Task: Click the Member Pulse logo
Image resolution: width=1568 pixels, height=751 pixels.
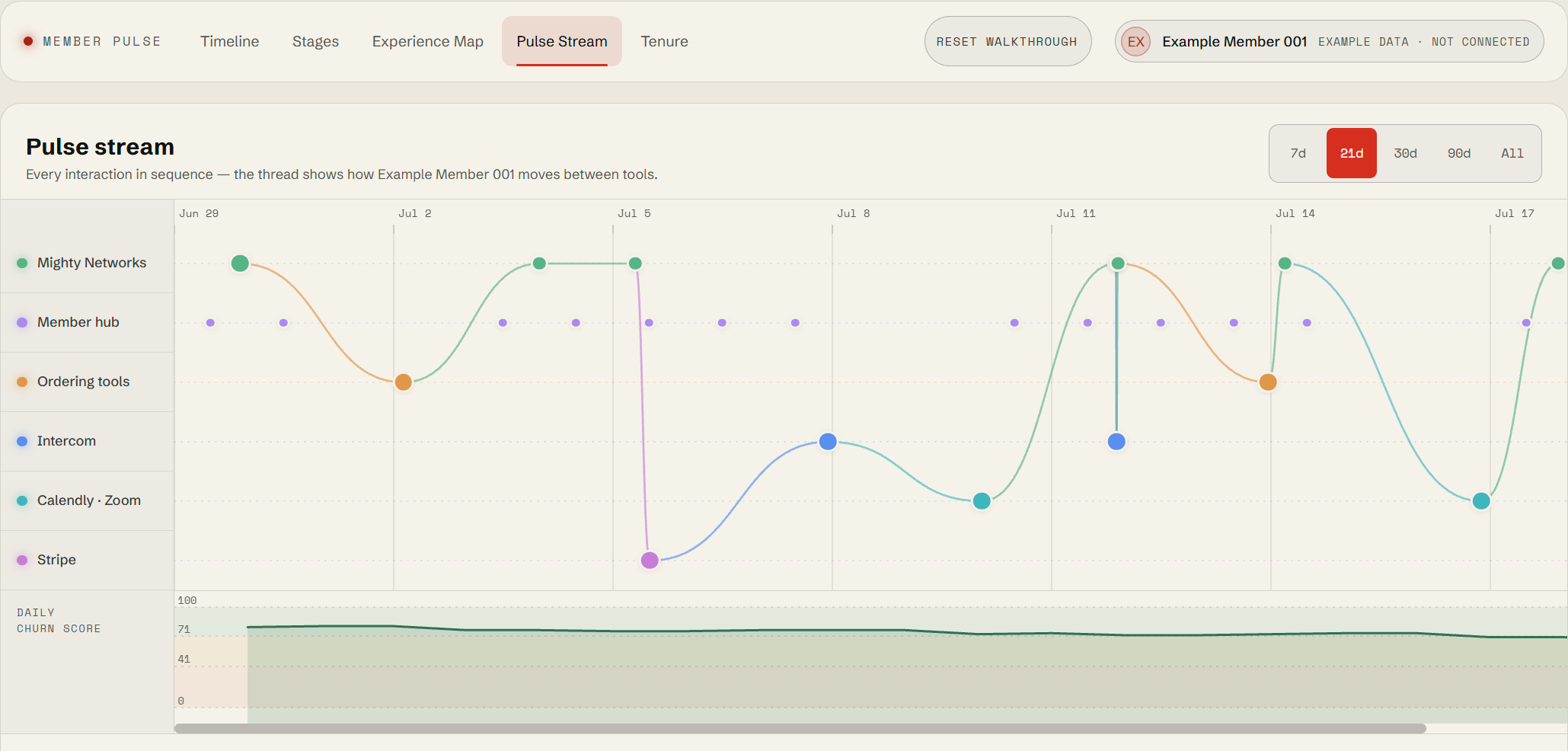Action: (92, 41)
